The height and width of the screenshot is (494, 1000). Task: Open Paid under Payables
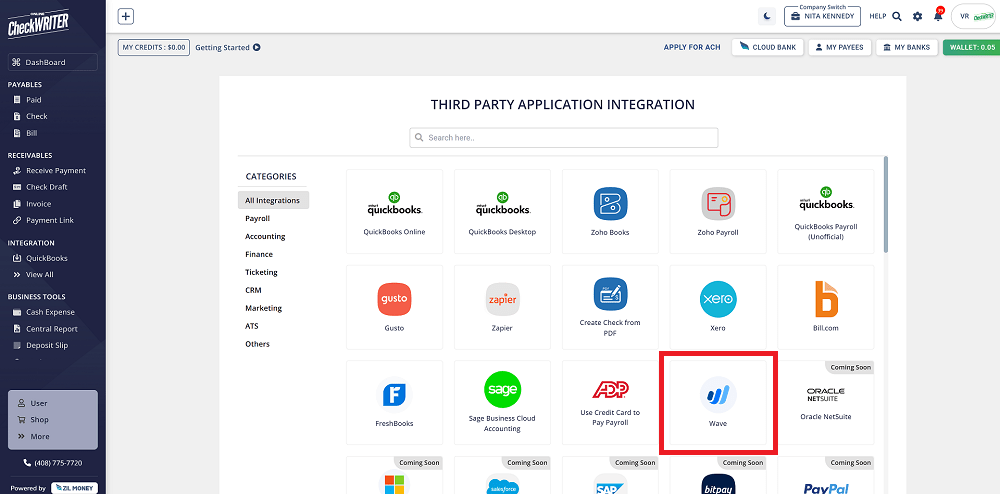[27, 99]
